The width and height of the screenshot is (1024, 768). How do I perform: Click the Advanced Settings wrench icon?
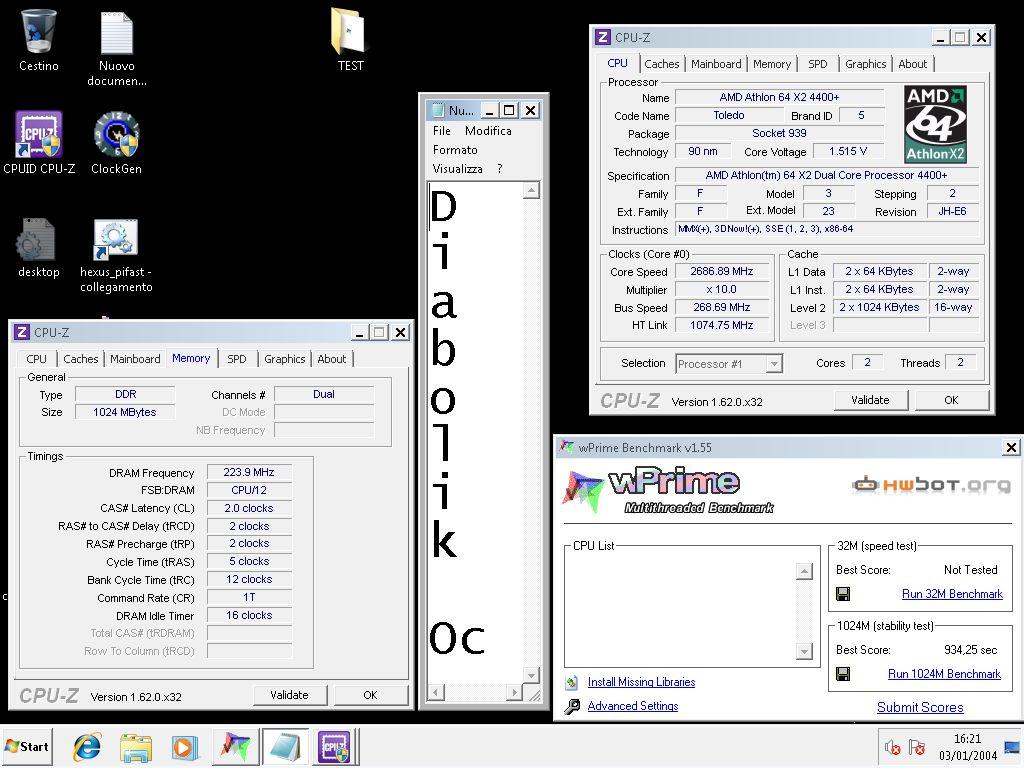coord(572,707)
